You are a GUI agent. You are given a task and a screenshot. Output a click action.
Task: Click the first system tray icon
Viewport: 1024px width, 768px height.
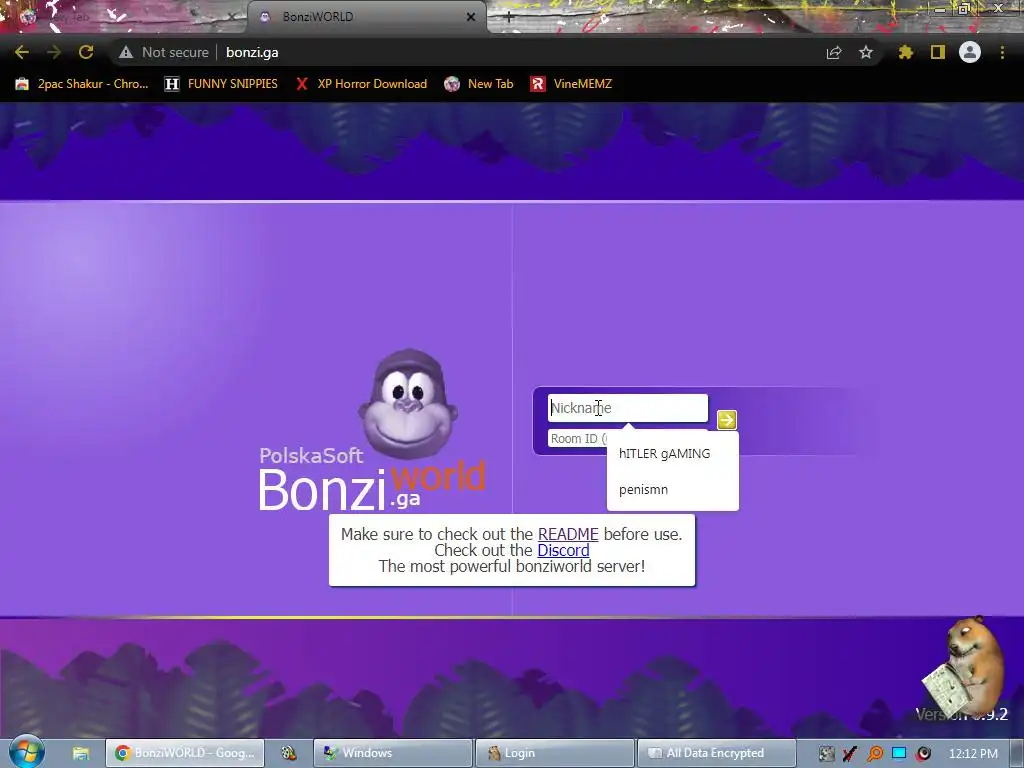click(826, 754)
